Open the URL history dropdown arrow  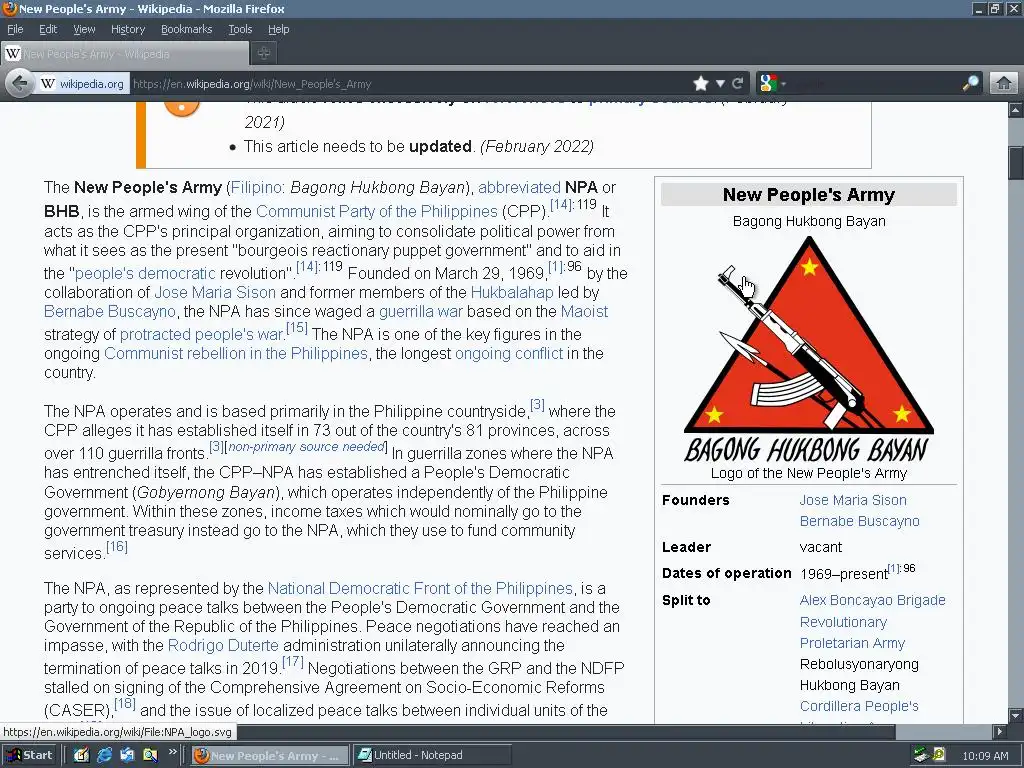click(720, 84)
